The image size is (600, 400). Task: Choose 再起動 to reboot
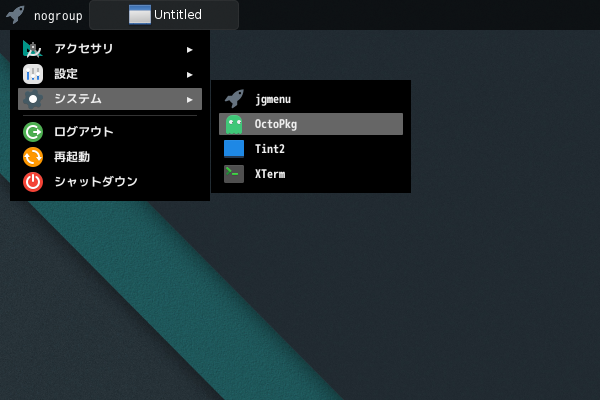click(110, 157)
